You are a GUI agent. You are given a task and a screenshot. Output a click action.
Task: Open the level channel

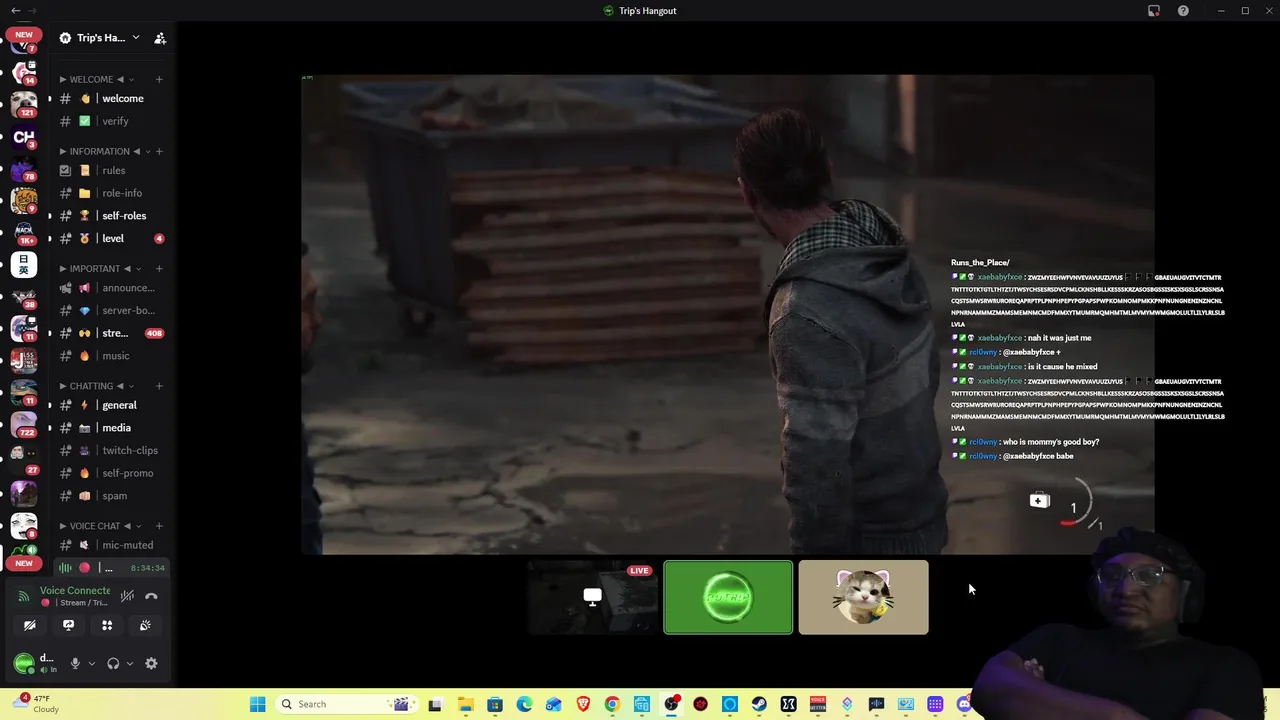(112, 238)
